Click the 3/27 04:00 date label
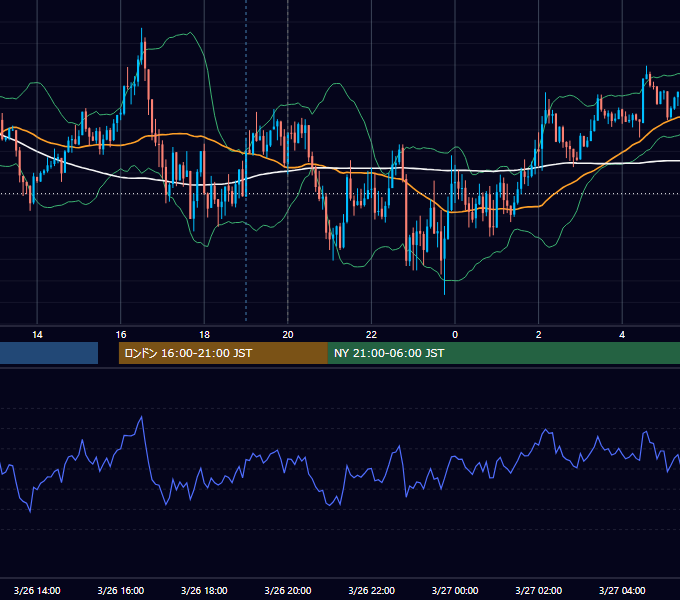680x600 pixels. 622,590
